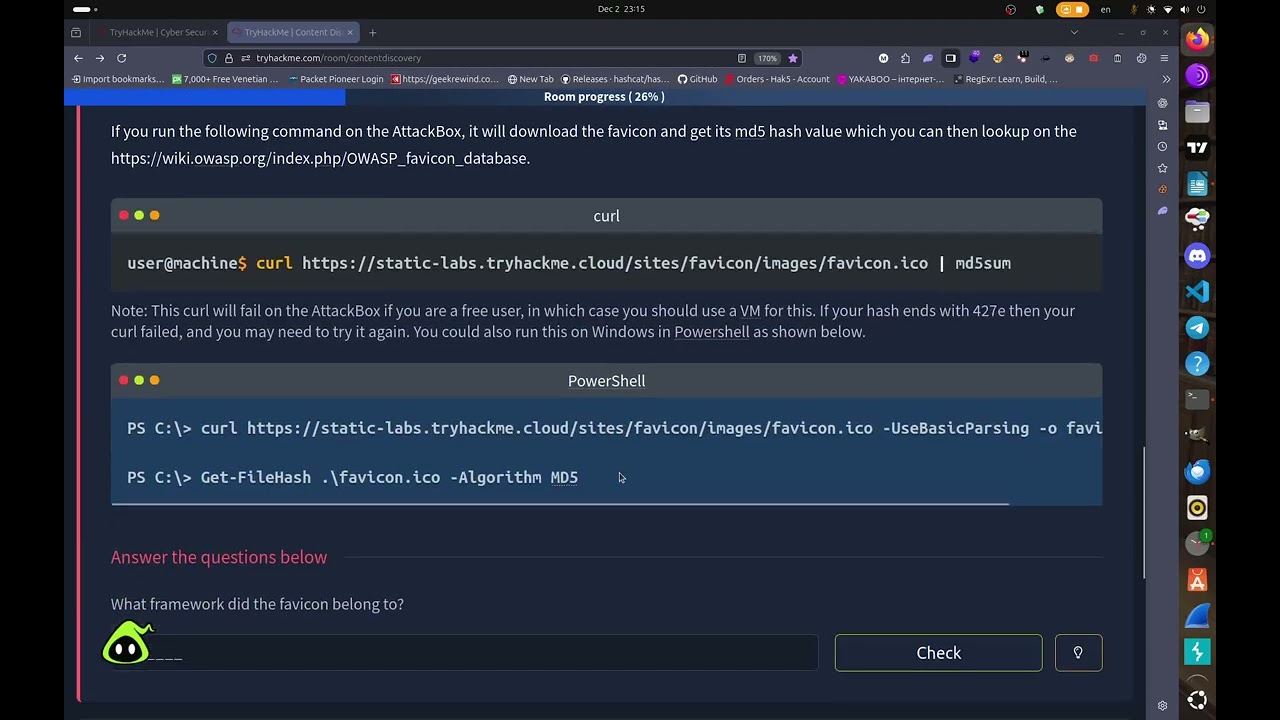Reset the 170% zoom level indicator
This screenshot has width=1280, height=720.
point(766,58)
